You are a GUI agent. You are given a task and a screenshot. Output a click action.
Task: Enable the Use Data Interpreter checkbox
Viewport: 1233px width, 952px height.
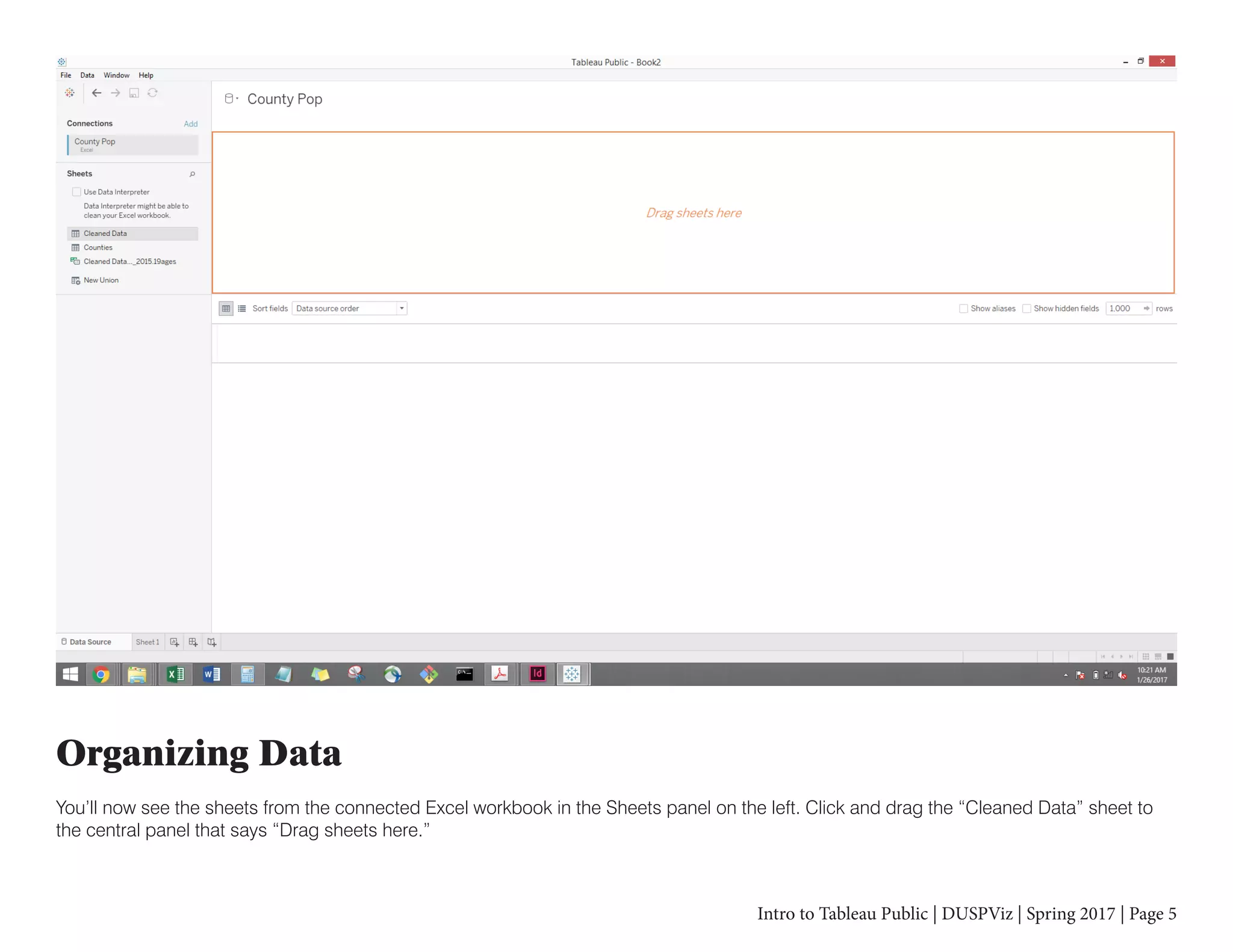coord(76,192)
